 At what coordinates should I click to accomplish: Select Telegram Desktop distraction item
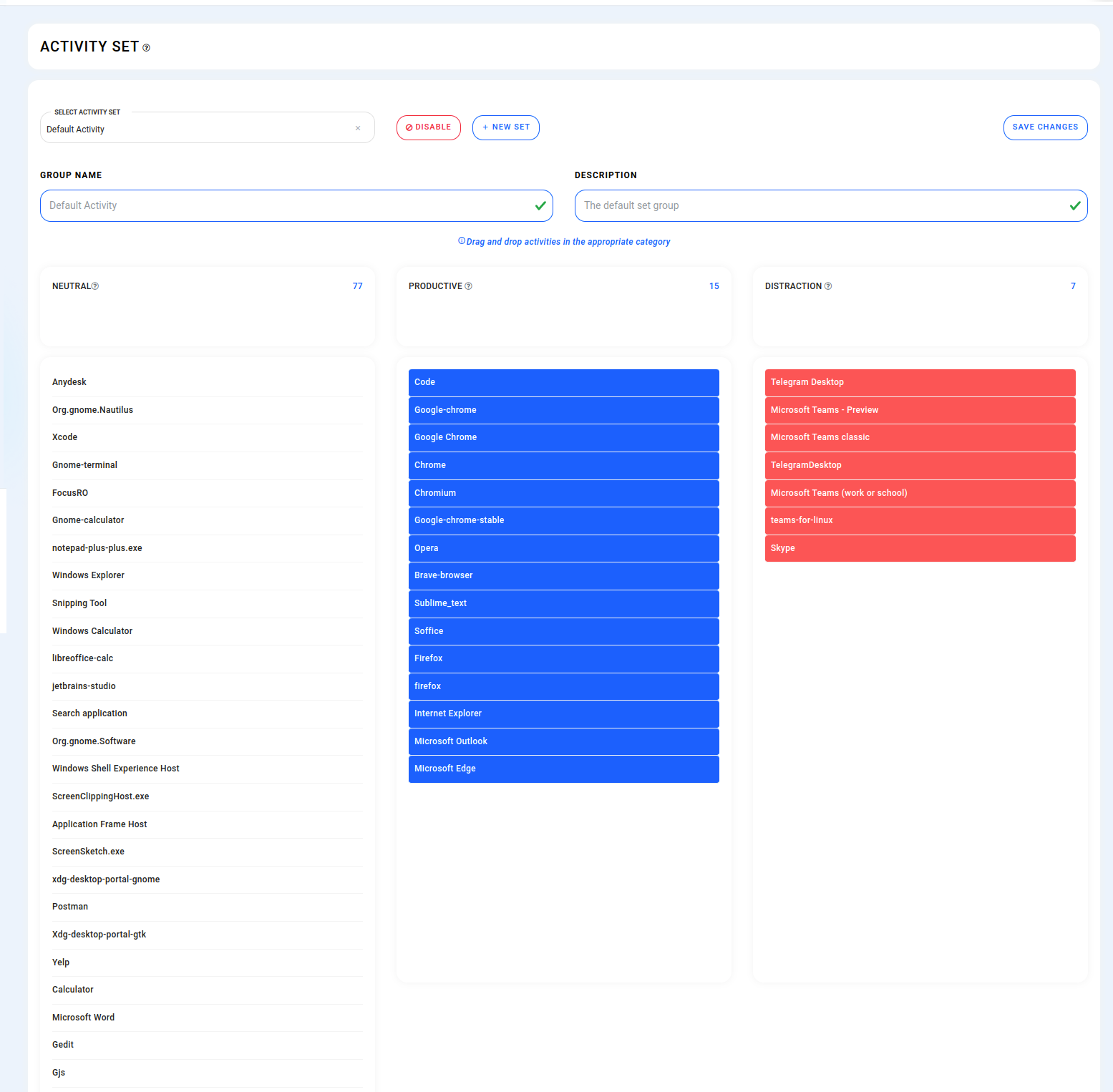920,382
